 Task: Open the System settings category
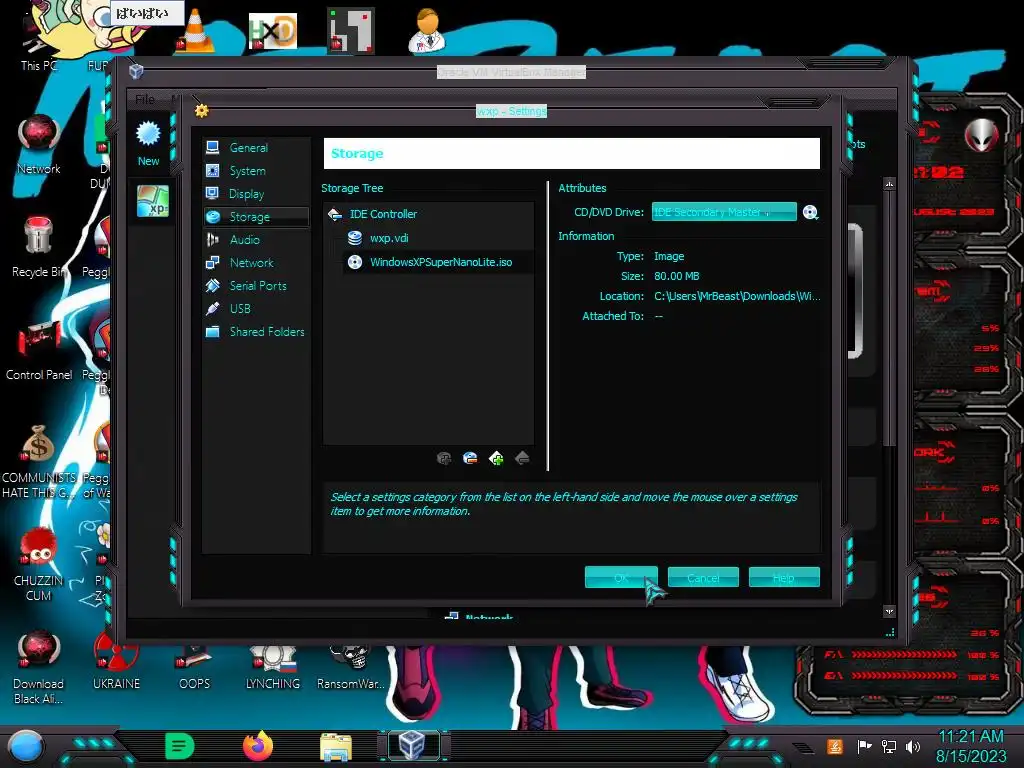tap(256, 170)
